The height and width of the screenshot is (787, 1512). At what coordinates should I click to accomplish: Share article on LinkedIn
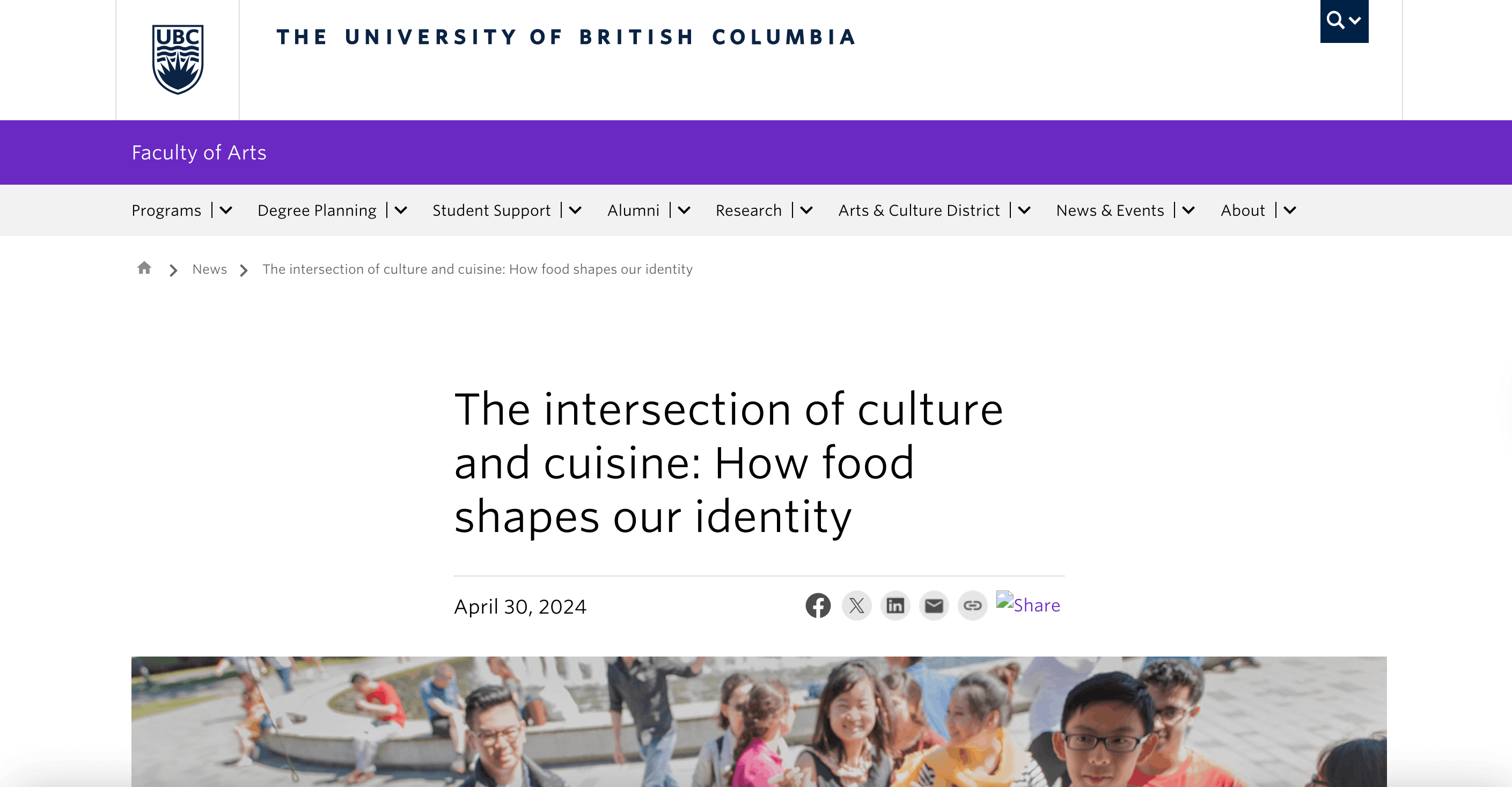(895, 606)
